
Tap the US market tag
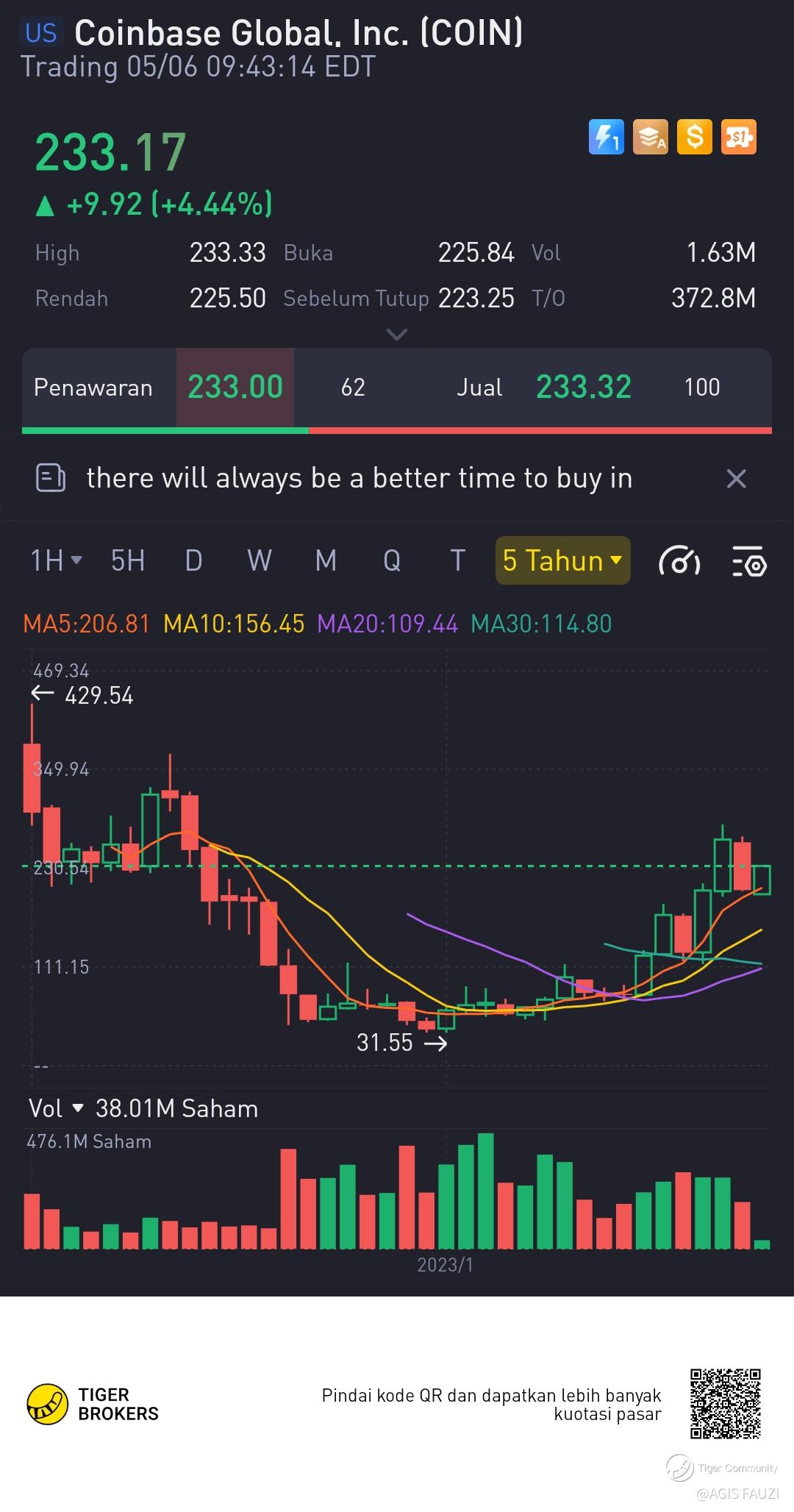coord(41,33)
